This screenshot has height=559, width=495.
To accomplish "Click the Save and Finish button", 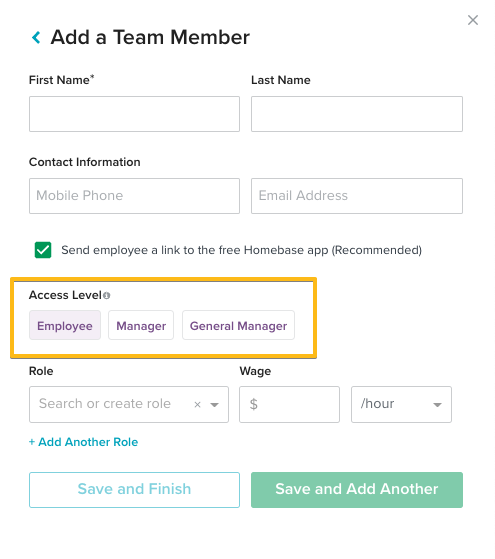I will (134, 490).
